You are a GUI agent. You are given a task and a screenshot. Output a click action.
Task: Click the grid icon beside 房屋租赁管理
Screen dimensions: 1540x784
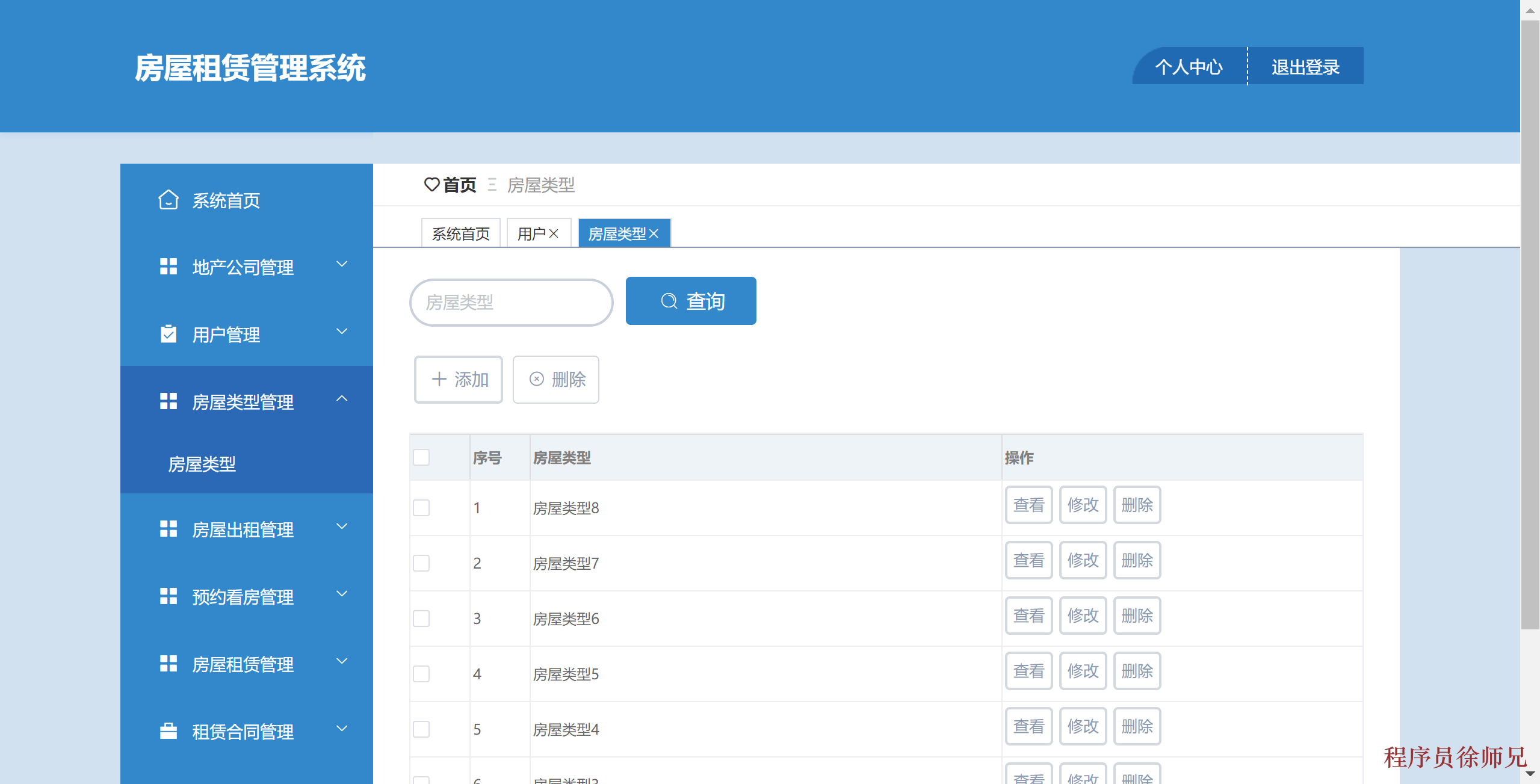[x=168, y=664]
